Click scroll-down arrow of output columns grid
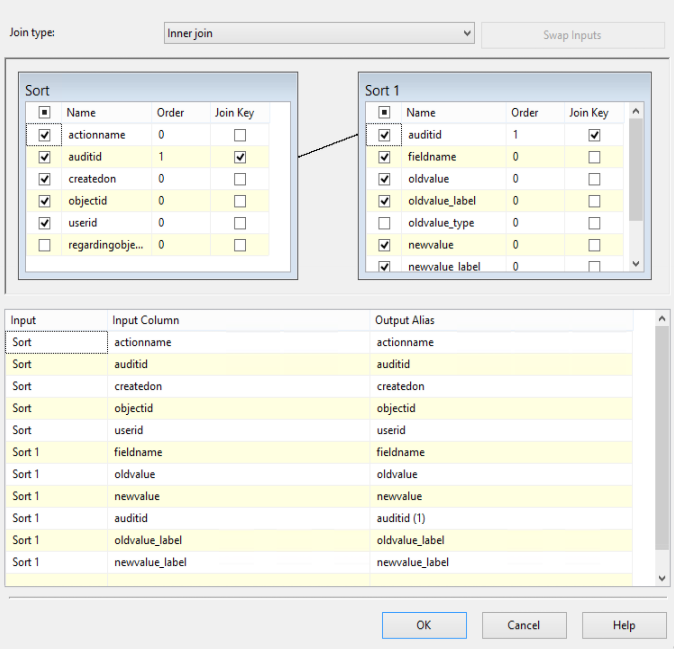The image size is (674, 649). click(662, 578)
